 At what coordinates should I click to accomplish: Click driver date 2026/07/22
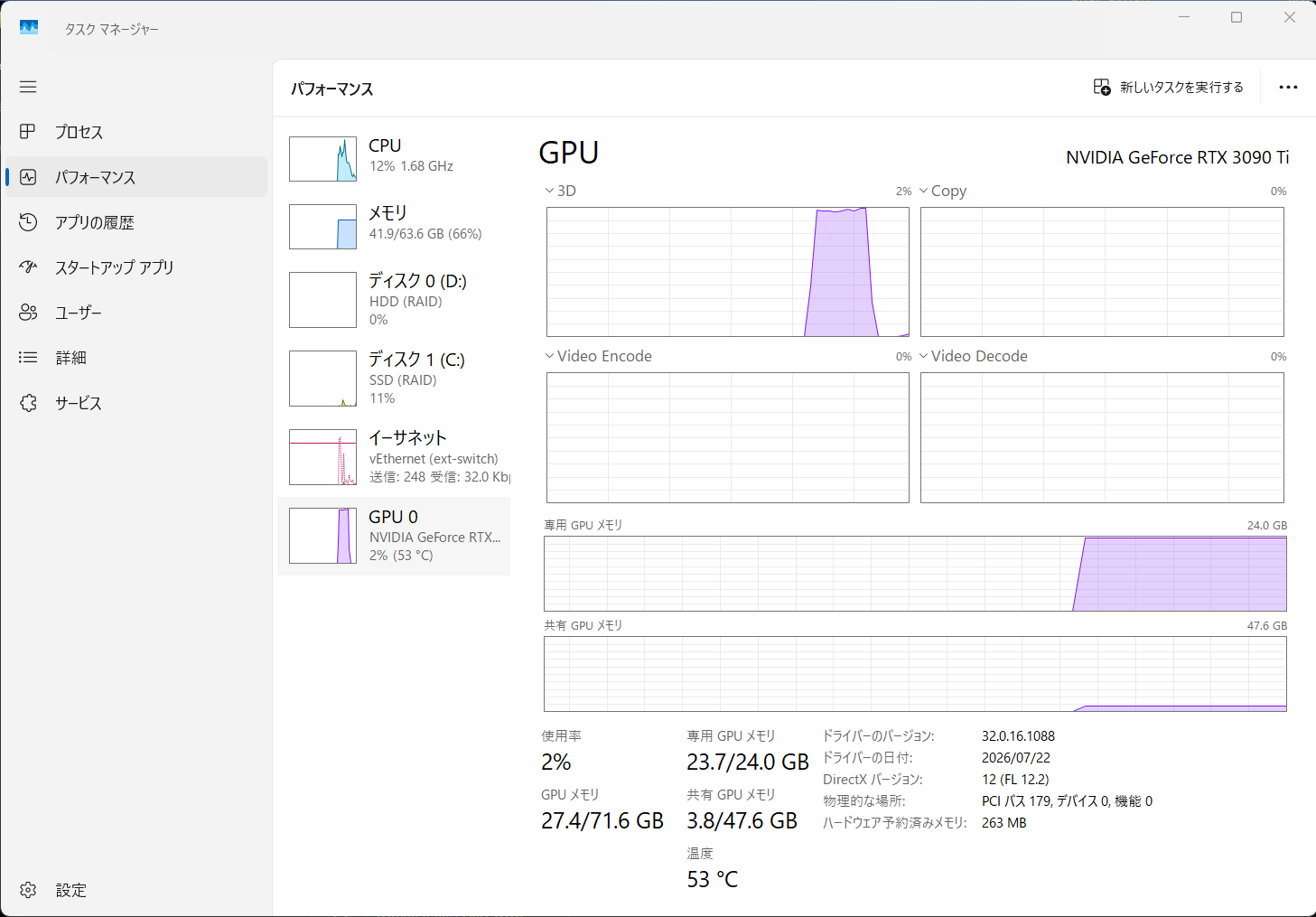point(1016,758)
